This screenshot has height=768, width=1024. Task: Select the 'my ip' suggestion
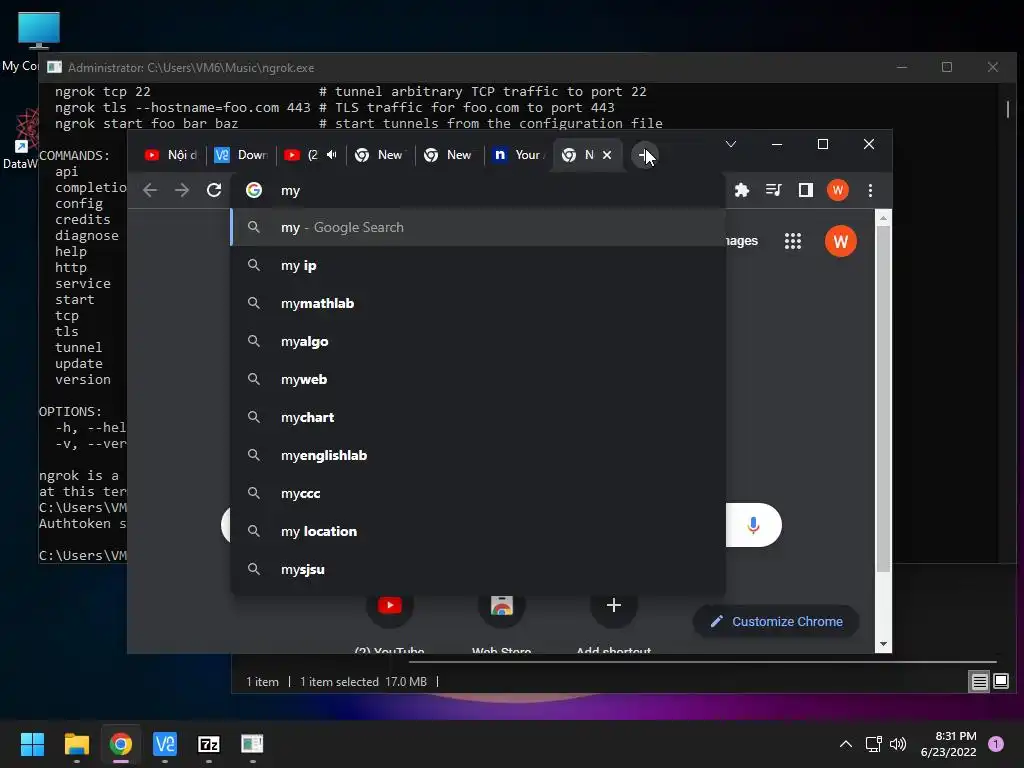point(478,265)
